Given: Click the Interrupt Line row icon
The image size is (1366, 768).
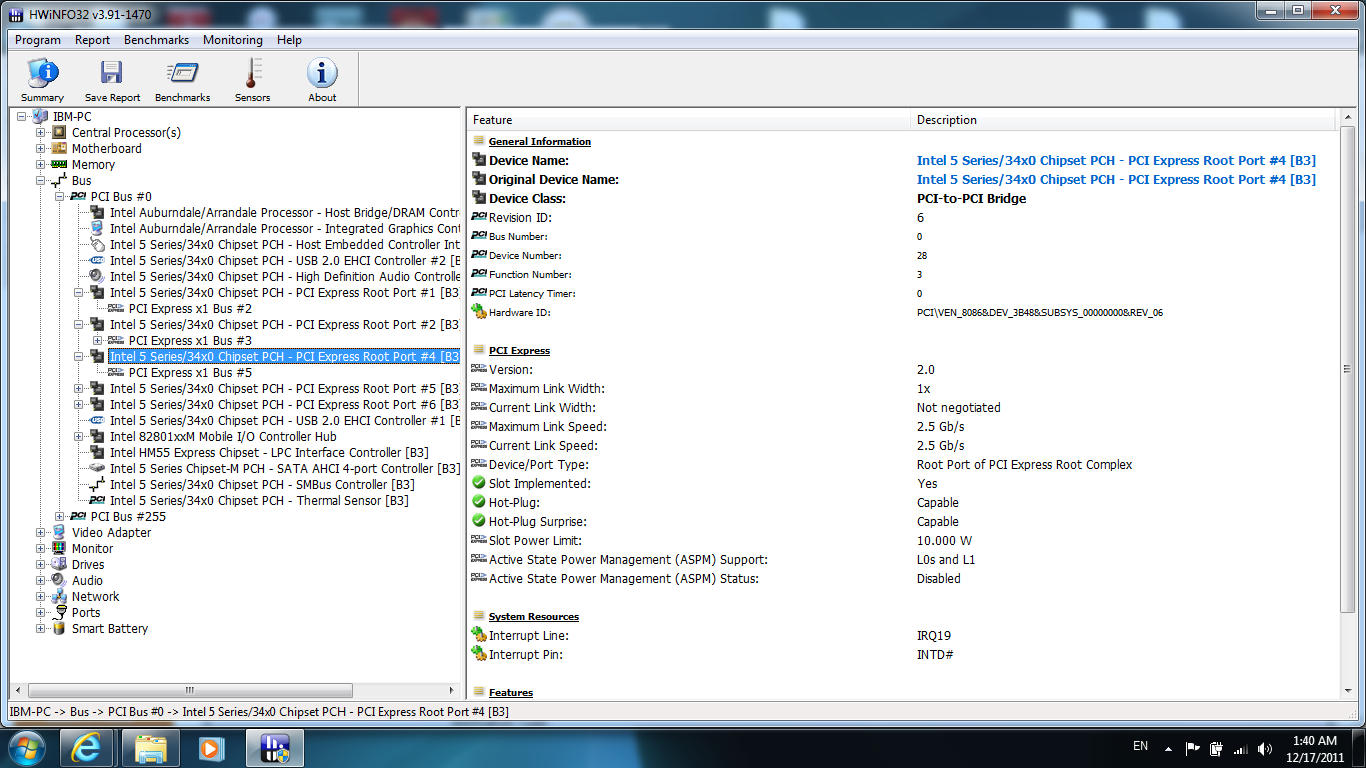Looking at the screenshot, I should 479,635.
